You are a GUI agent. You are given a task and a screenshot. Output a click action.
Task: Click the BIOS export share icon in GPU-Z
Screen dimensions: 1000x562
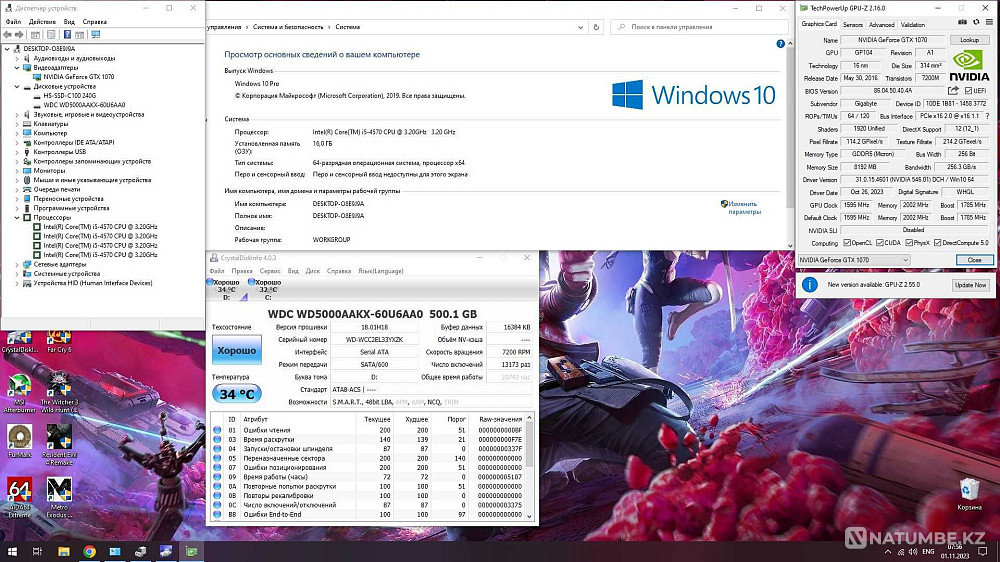tap(953, 91)
